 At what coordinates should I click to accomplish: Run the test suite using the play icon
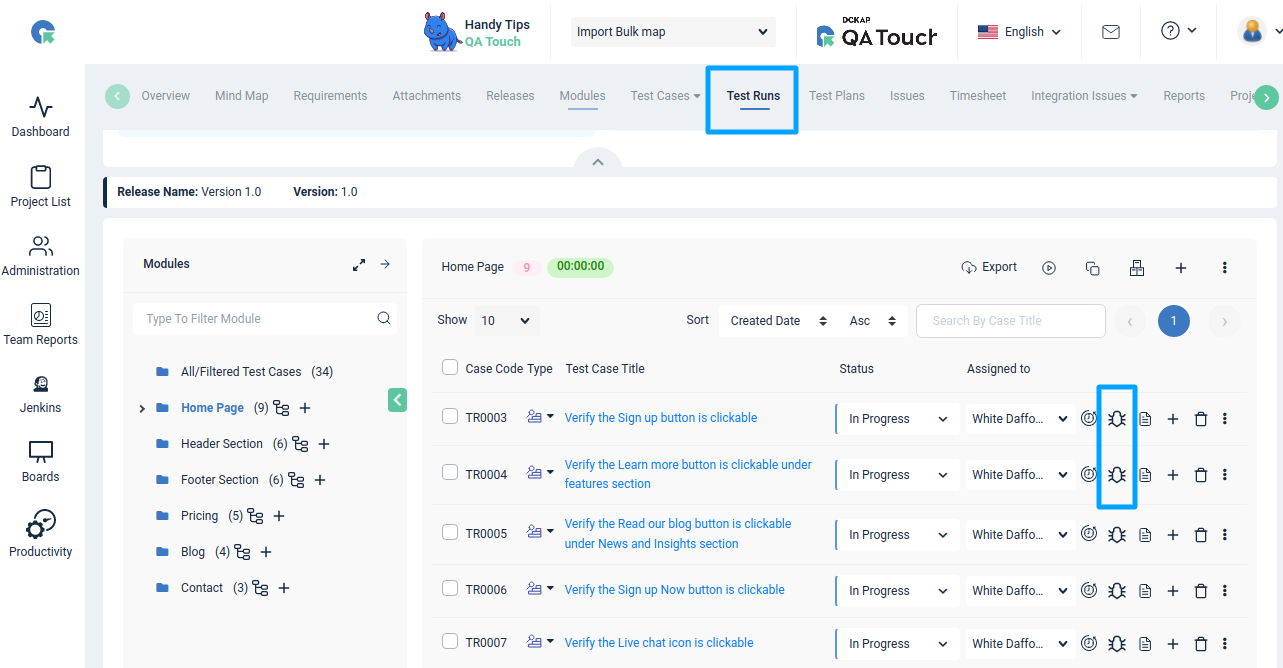[x=1049, y=267]
